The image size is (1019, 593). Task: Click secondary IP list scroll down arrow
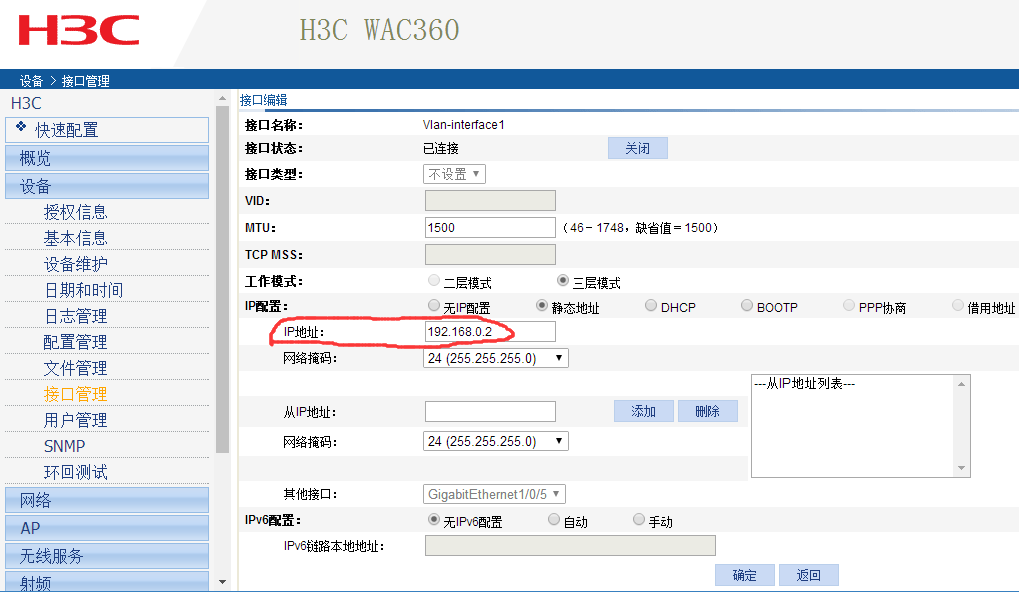point(962,468)
